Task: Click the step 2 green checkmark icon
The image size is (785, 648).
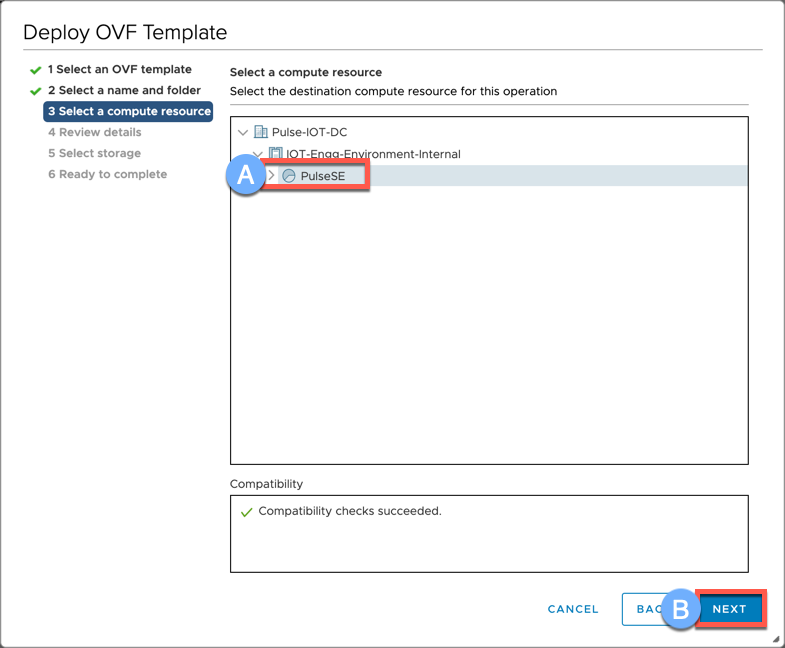Action: click(x=36, y=91)
